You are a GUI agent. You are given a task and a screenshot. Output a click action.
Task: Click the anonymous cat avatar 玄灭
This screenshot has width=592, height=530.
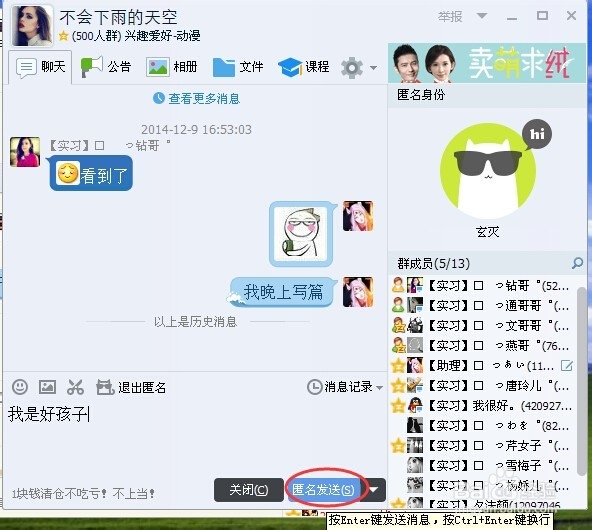tap(488, 171)
